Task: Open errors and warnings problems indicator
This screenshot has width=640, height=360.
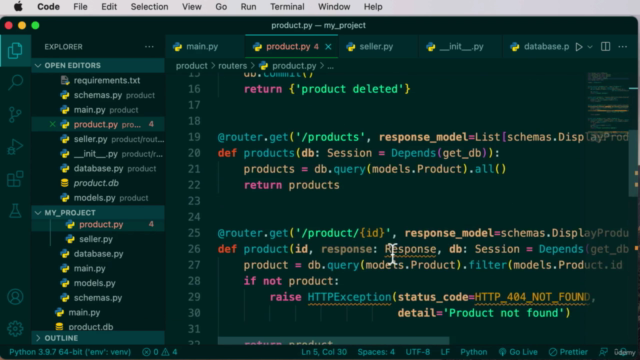Action: tap(160, 352)
